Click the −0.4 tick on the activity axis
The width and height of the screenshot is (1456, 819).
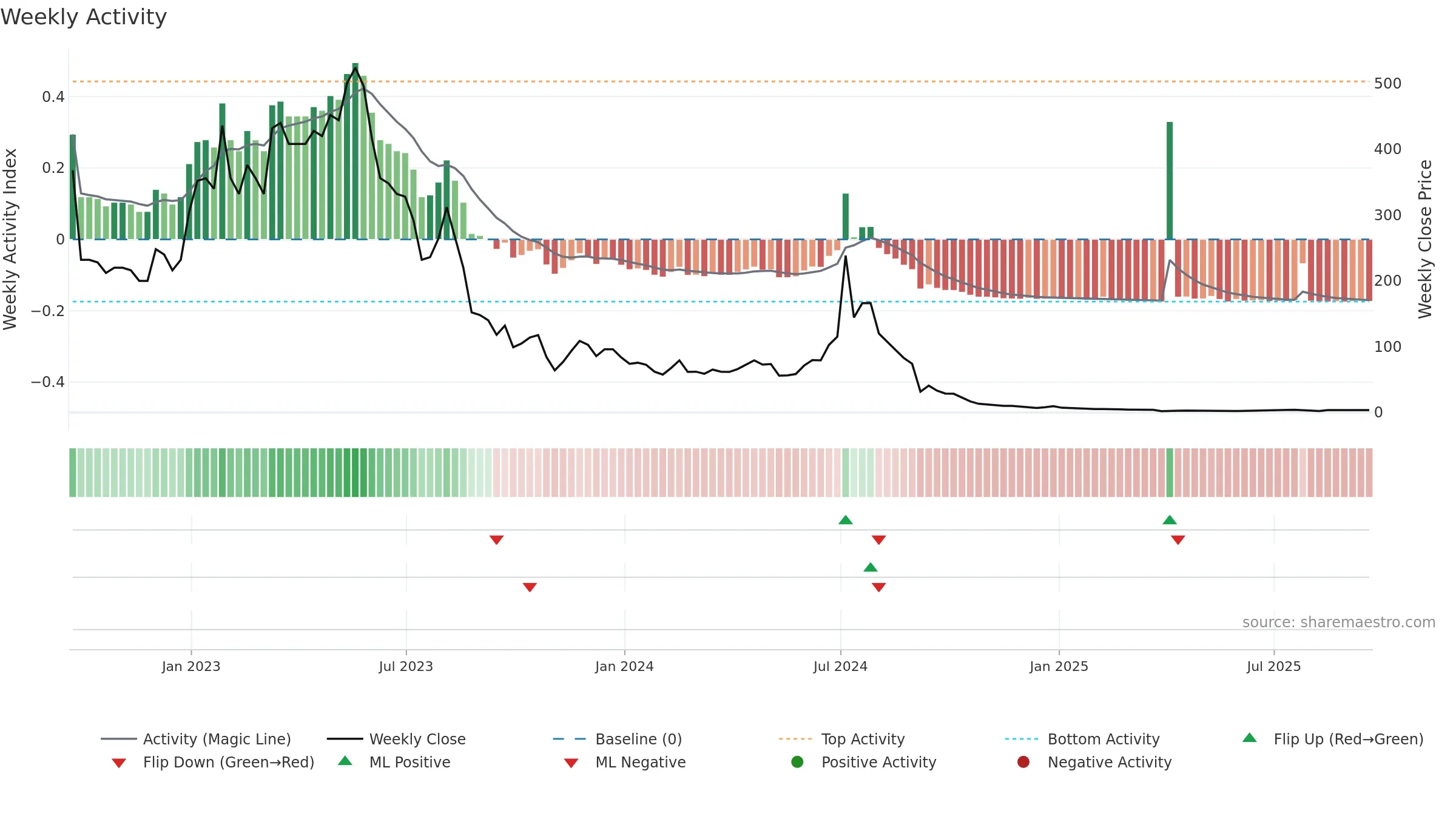pyautogui.click(x=48, y=382)
